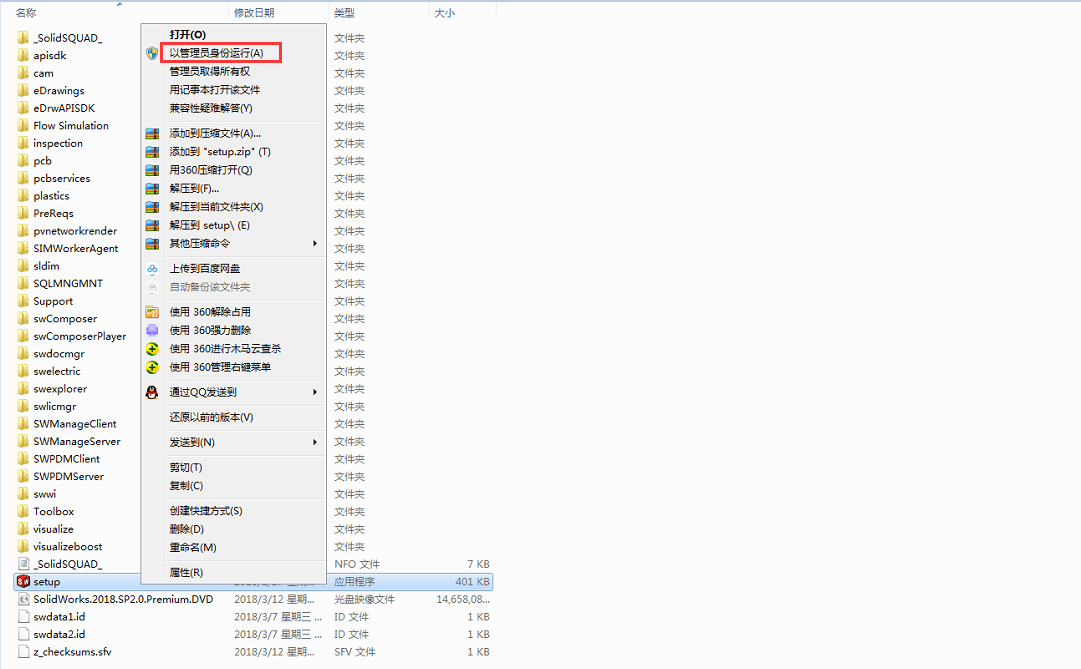Screen dimensions: 1081x669
Task: Click the swComposer folder icon
Action: (x=23, y=319)
